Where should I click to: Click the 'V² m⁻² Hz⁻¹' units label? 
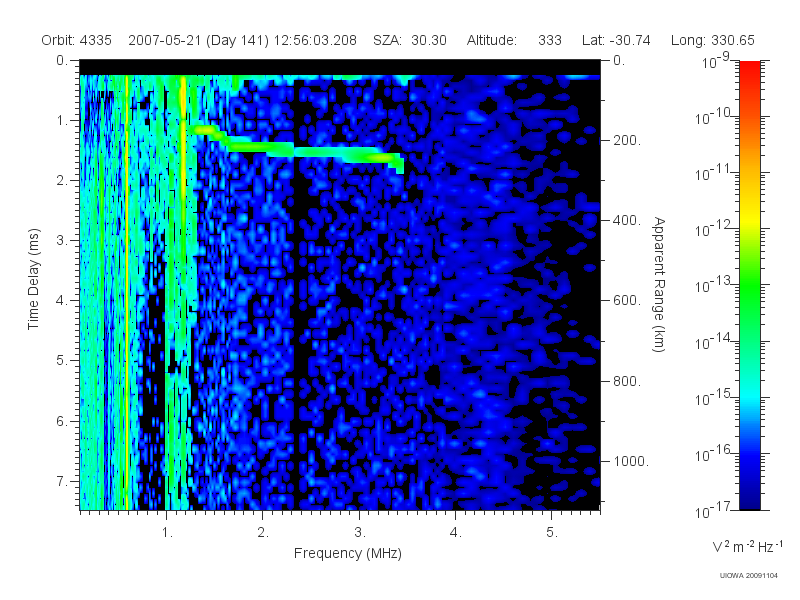(x=747, y=546)
